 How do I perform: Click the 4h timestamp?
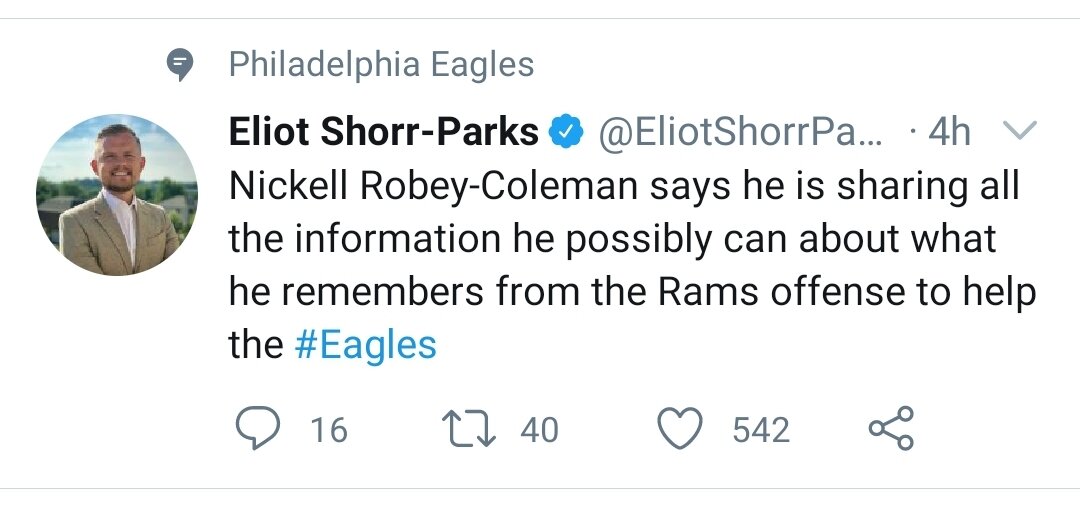[949, 131]
